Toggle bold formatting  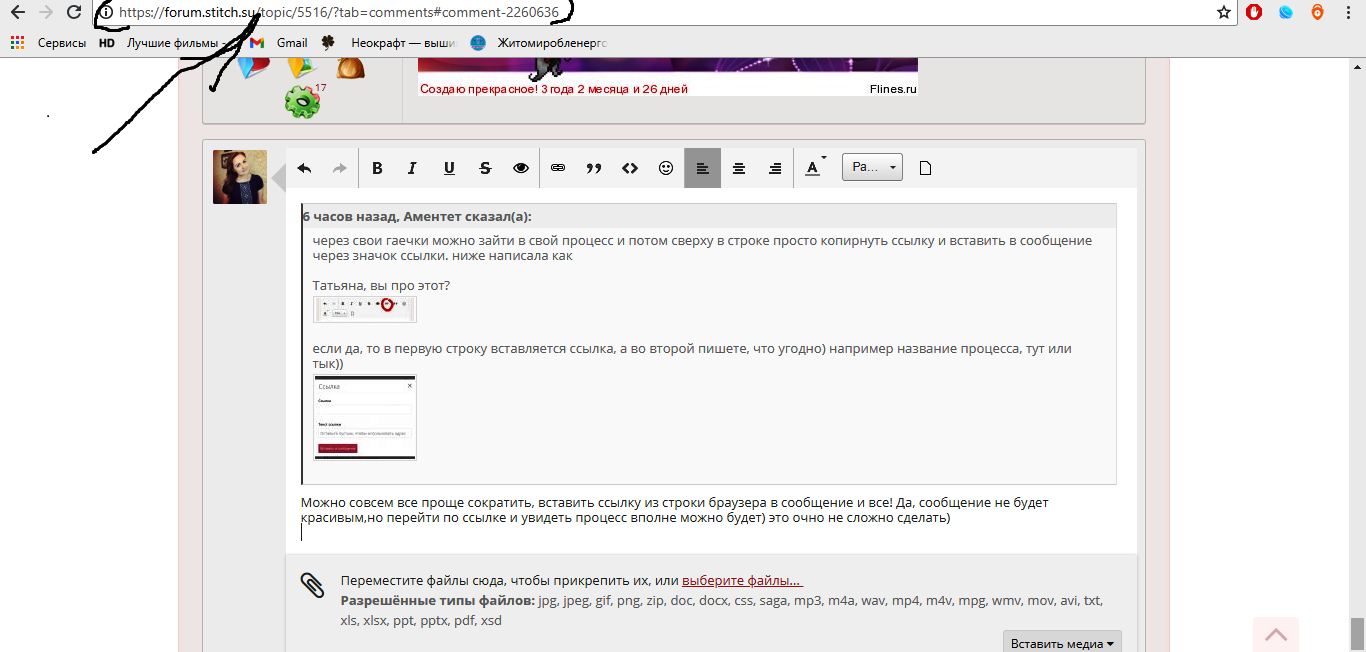(377, 168)
